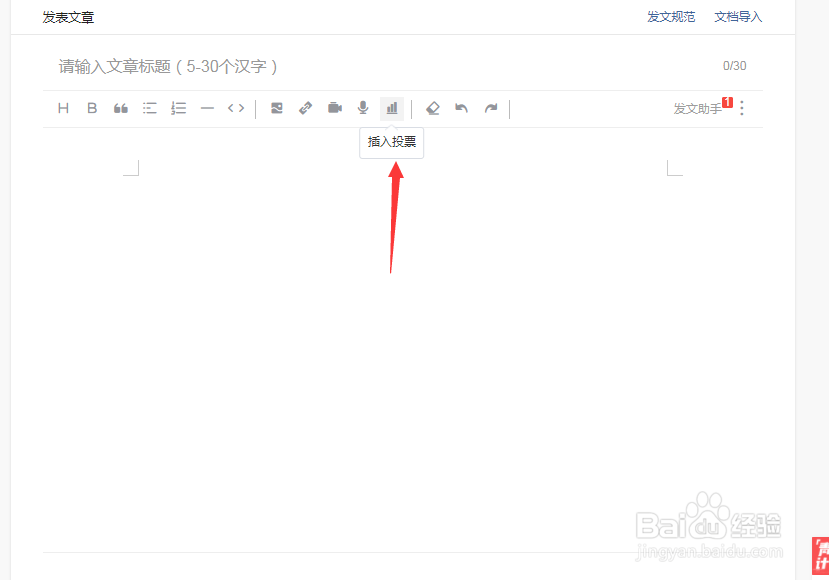Open the 发文规范 guidelines link
The image size is (829, 580).
click(670, 17)
